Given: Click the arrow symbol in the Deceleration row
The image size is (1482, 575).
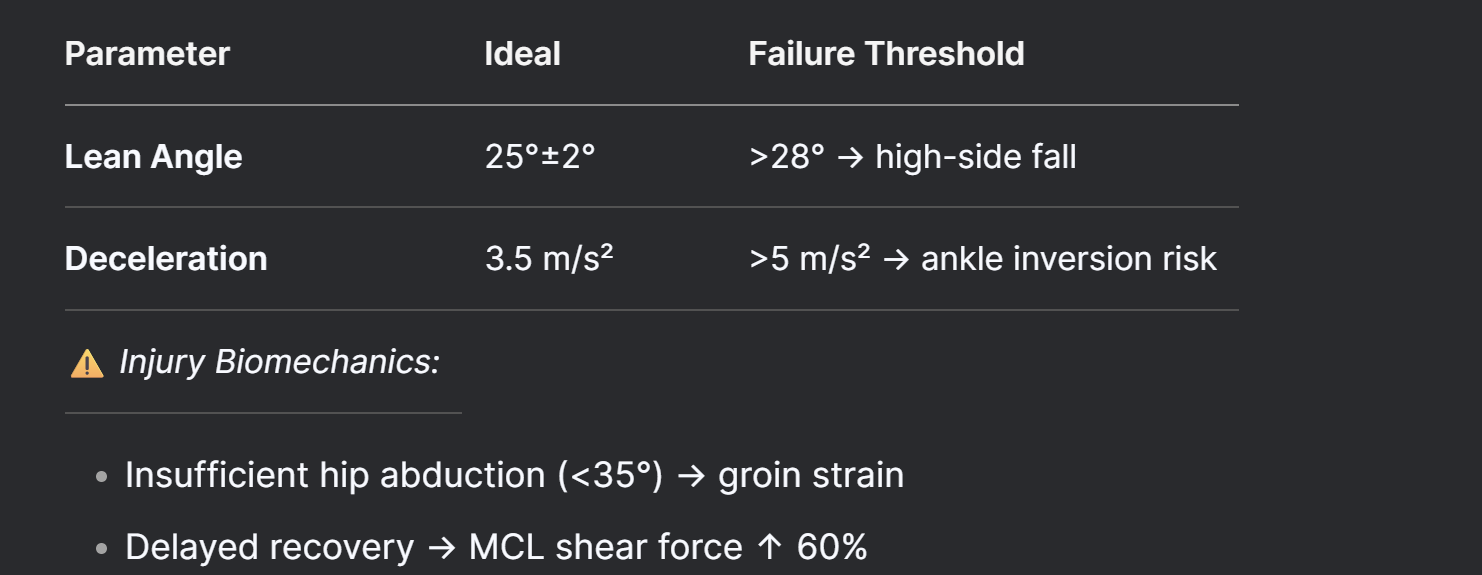Looking at the screenshot, I should 895,260.
